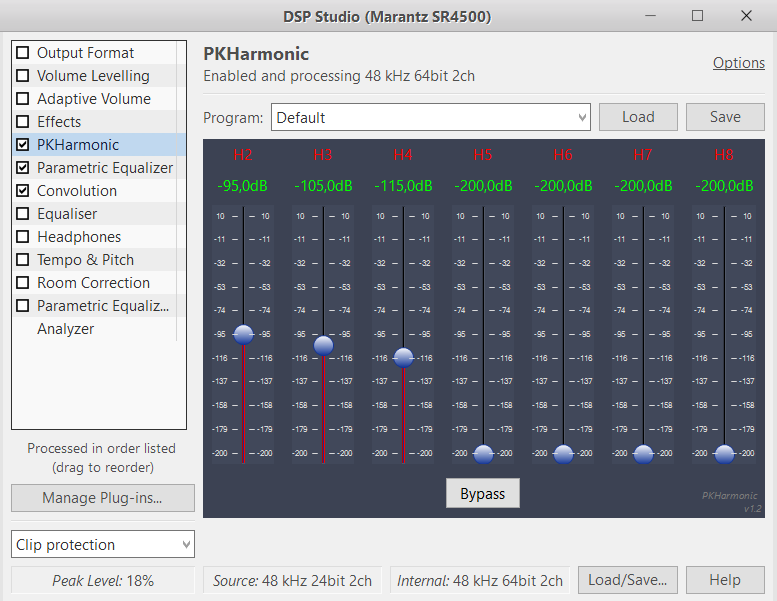Enable the Tempo & Pitch checkbox
Image resolution: width=777 pixels, height=601 pixels.
coord(23,260)
